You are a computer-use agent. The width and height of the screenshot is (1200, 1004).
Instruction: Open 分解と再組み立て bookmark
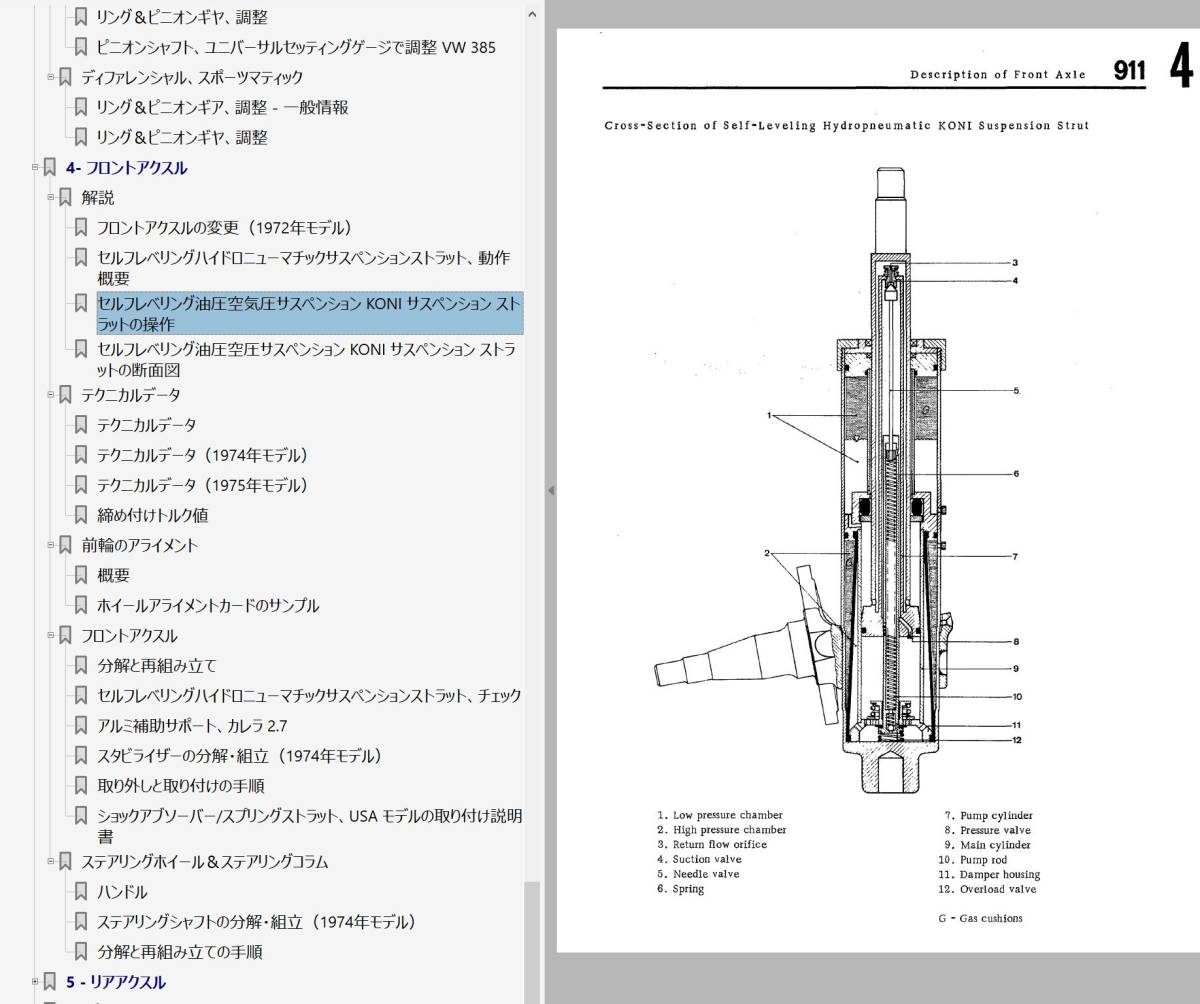tap(156, 666)
